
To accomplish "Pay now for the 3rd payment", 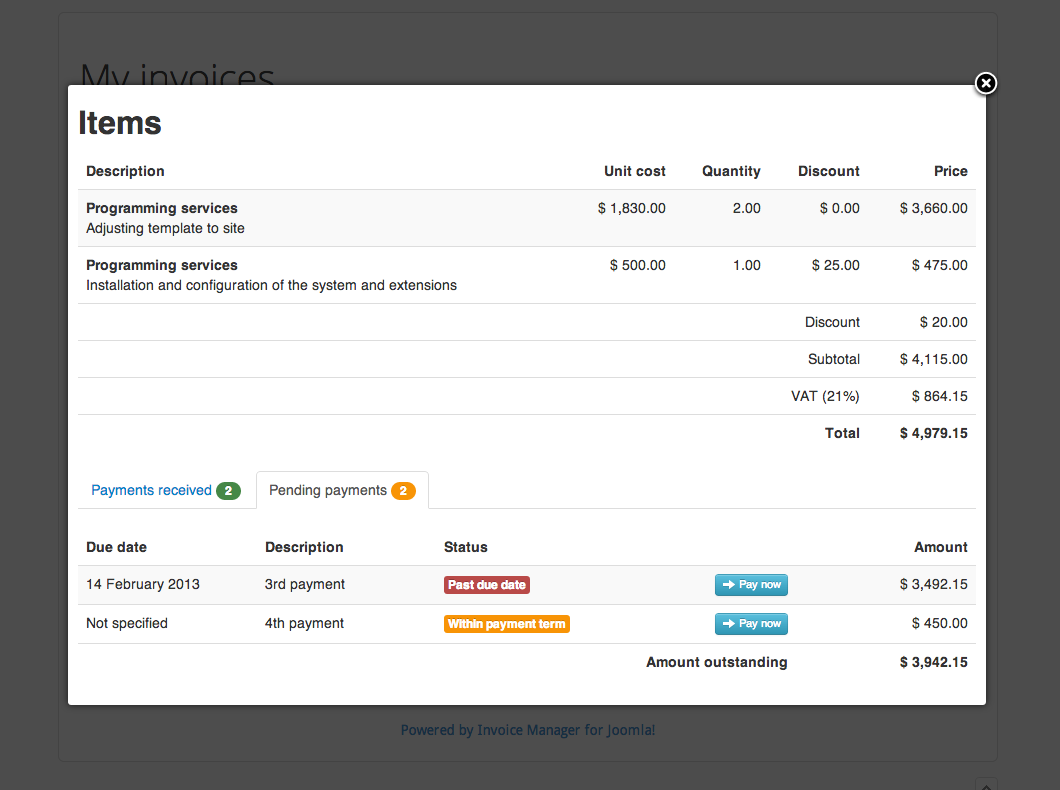I will pos(751,584).
